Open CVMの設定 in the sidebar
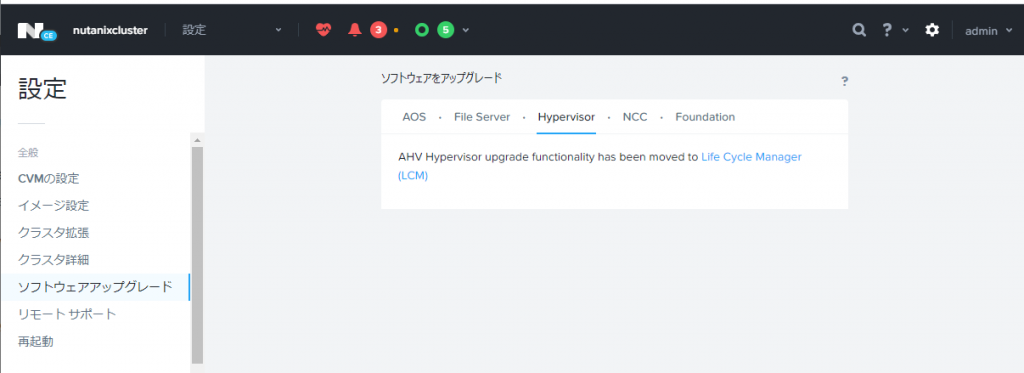This screenshot has height=373, width=1024. [49, 178]
